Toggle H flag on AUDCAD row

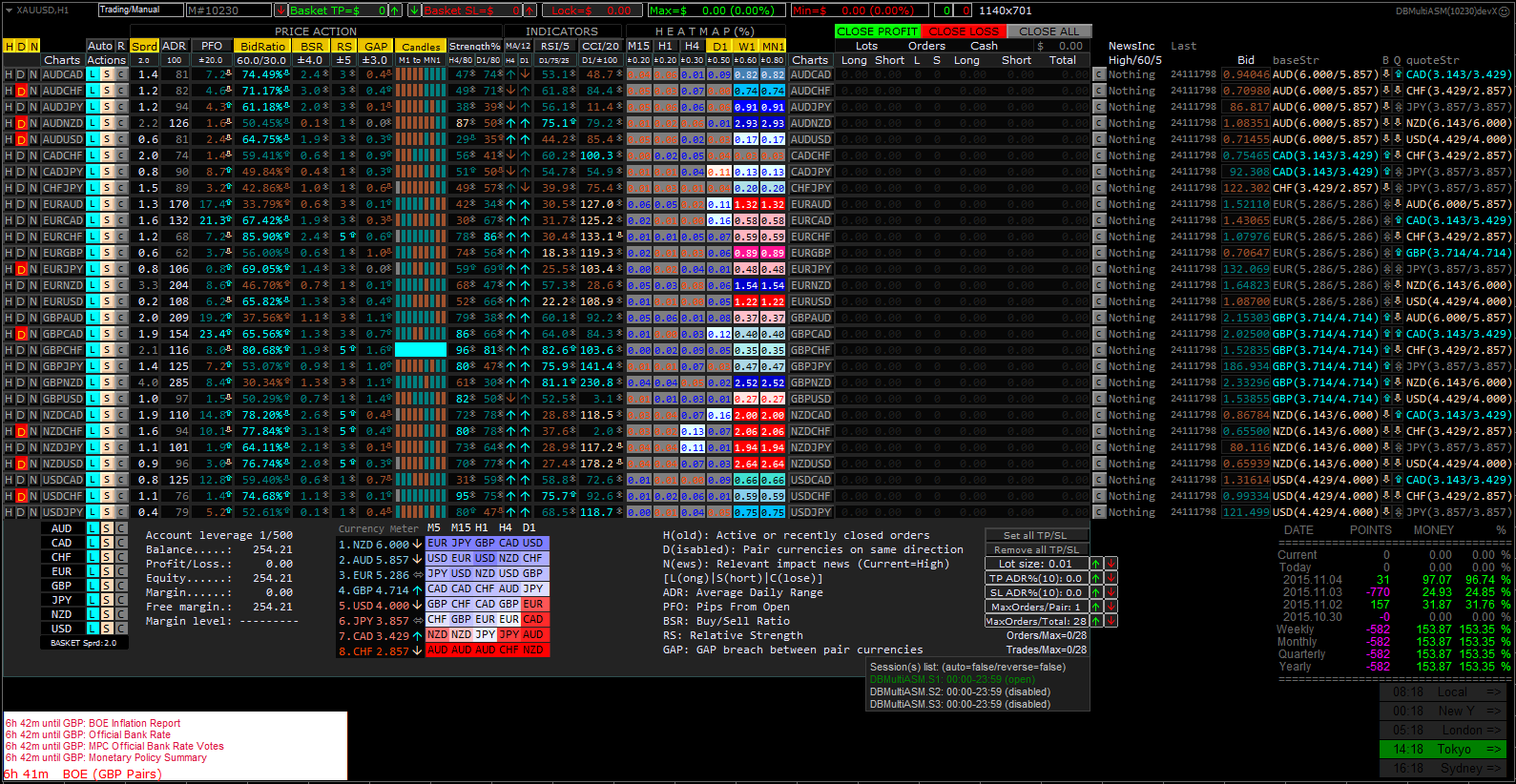click(9, 74)
